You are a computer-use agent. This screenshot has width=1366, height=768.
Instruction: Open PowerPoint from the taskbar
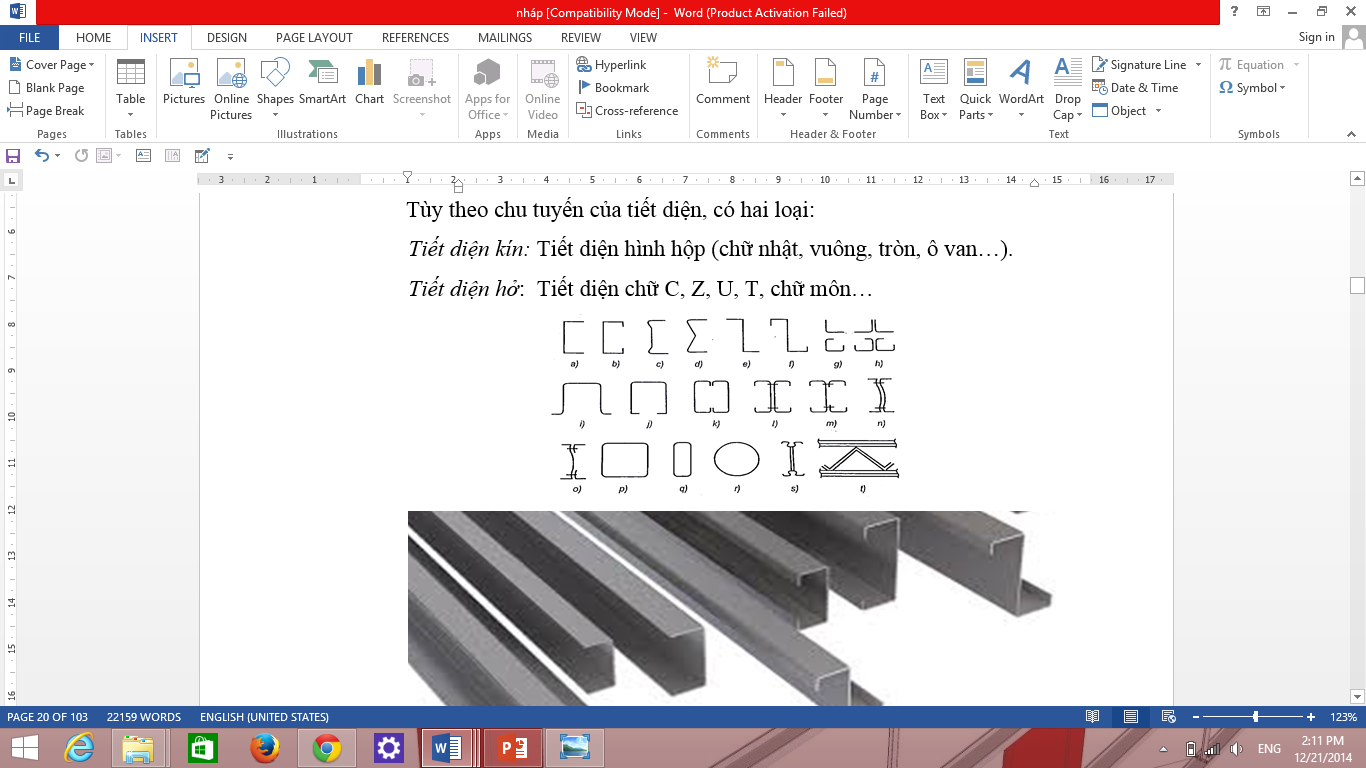512,748
